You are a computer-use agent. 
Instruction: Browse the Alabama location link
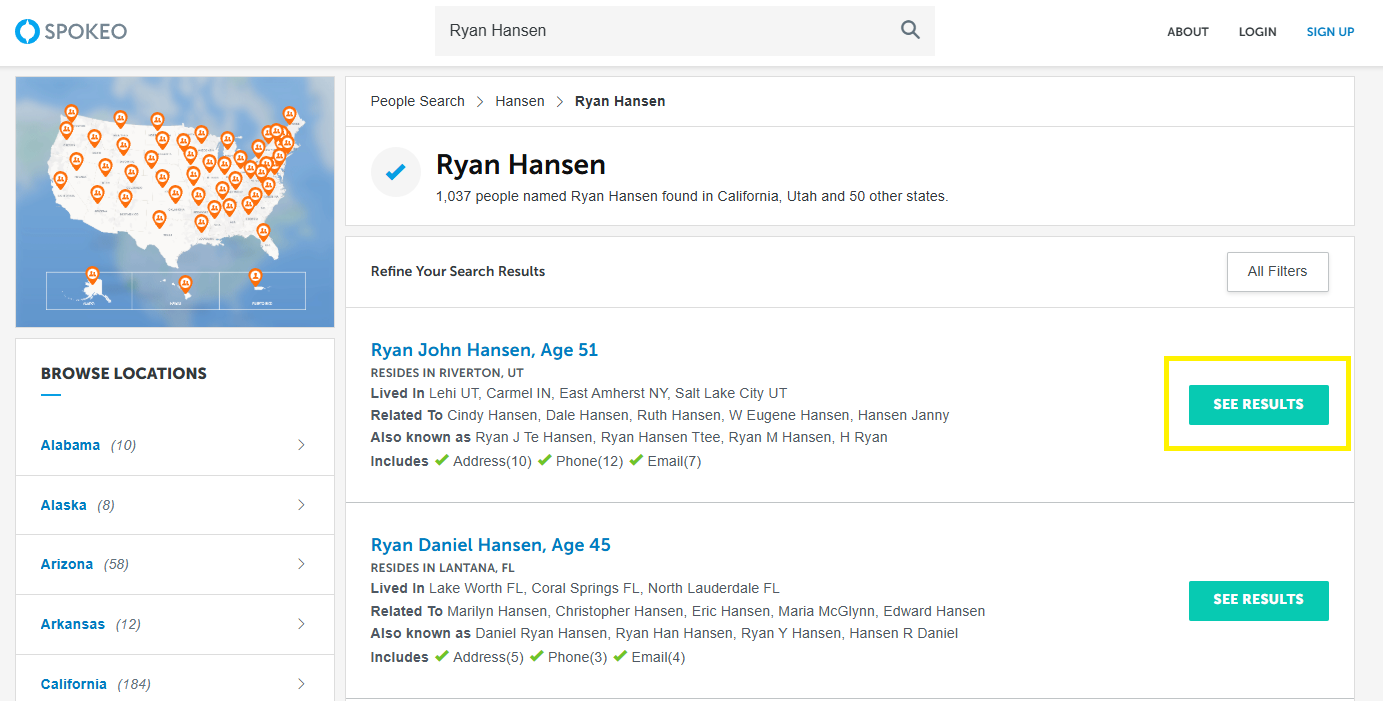pos(70,445)
